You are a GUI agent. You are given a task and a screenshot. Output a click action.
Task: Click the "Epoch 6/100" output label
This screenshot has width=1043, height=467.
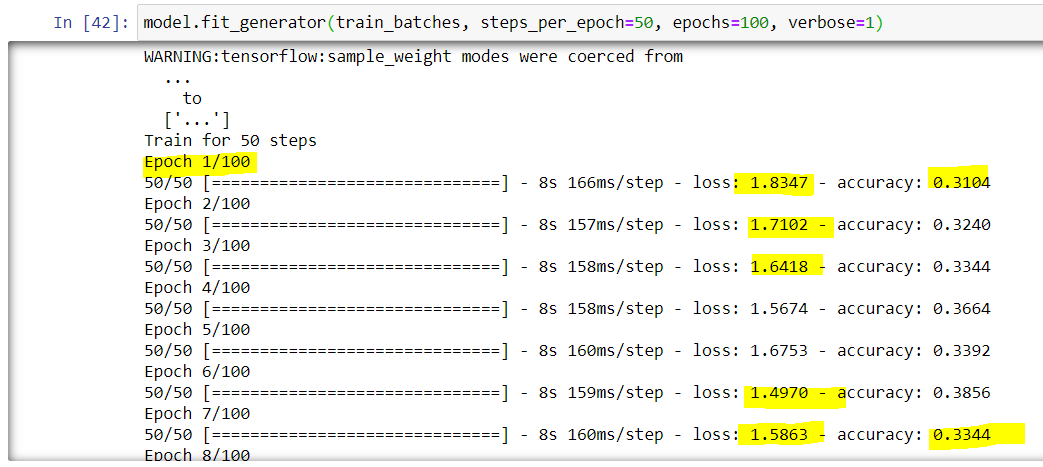[197, 371]
